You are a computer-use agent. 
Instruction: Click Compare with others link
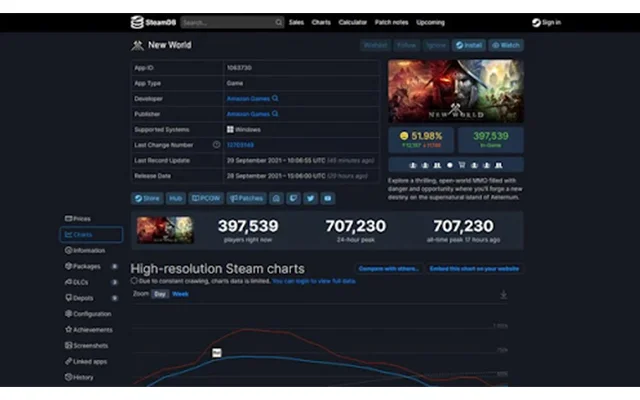point(389,269)
